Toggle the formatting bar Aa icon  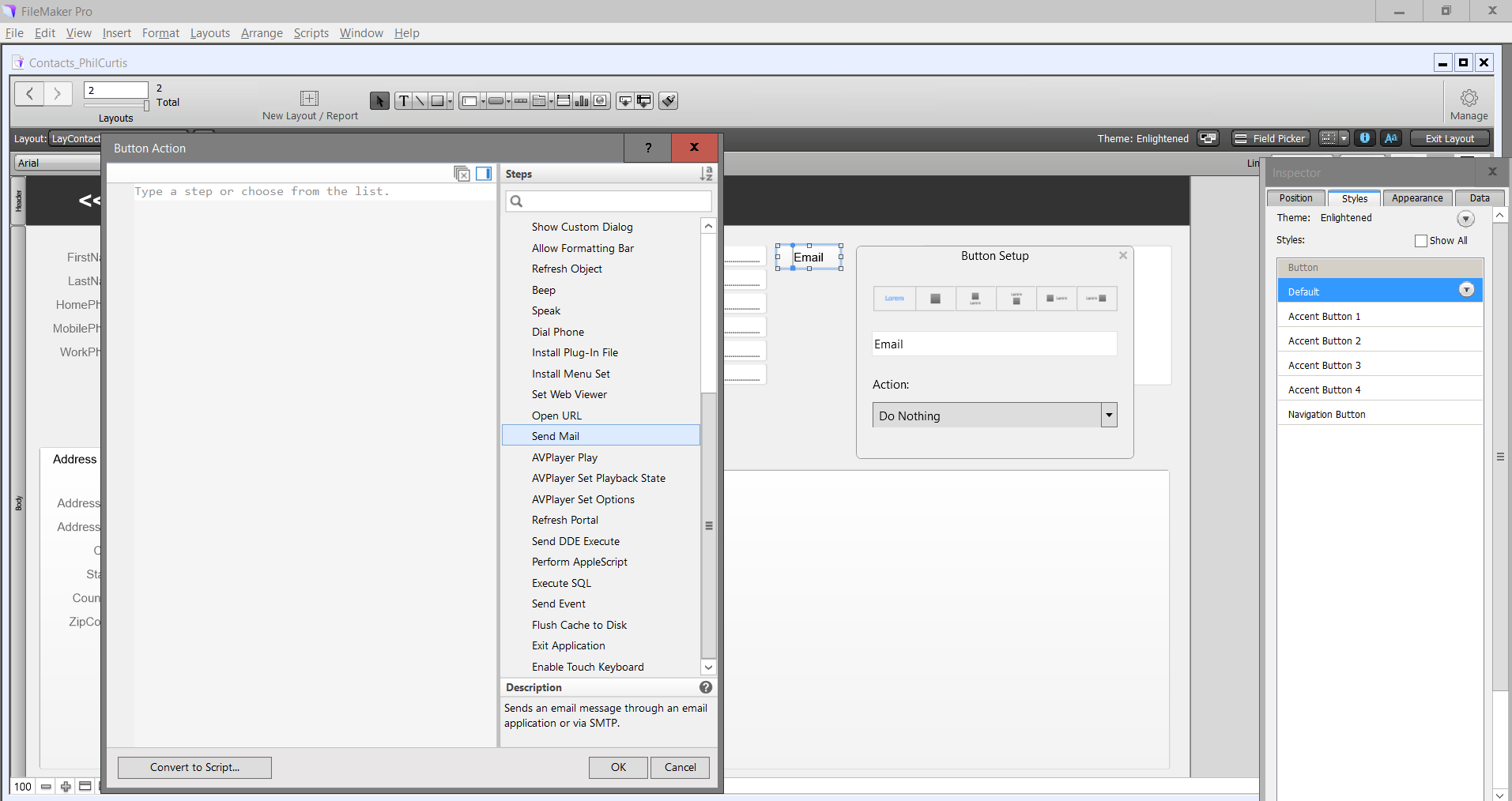(x=1391, y=138)
